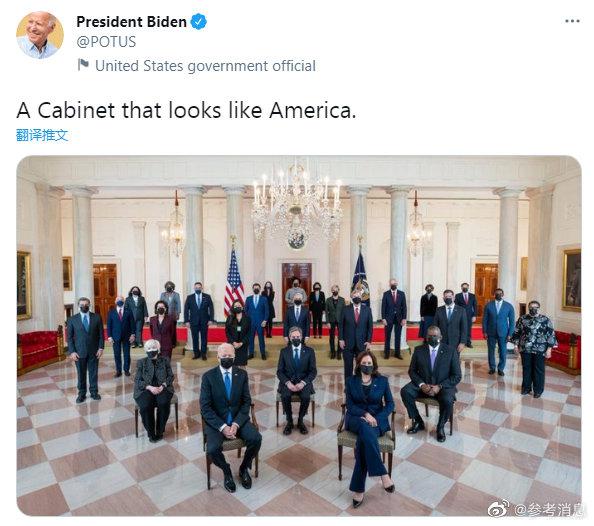Screen dimensions: 594x526
Task: Click the 翻译推文 translate tweet link
Action: (x=42, y=135)
